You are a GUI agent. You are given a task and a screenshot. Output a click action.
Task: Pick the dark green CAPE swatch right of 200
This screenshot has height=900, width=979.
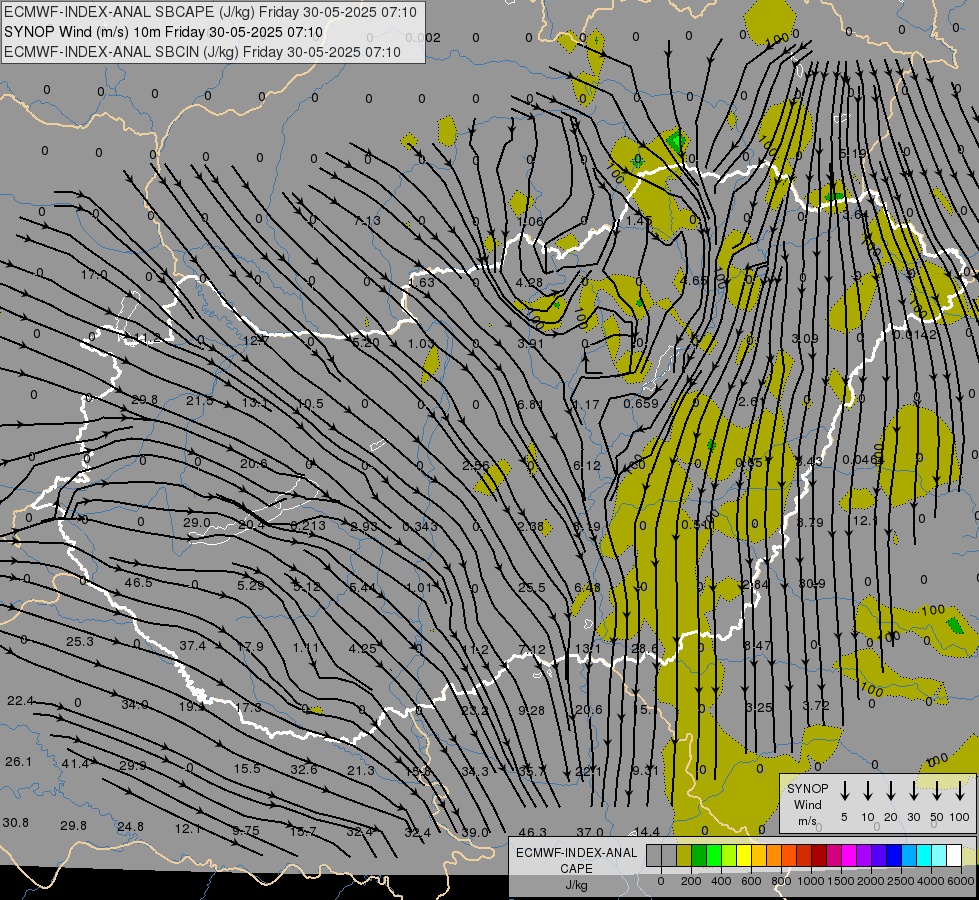click(x=699, y=855)
